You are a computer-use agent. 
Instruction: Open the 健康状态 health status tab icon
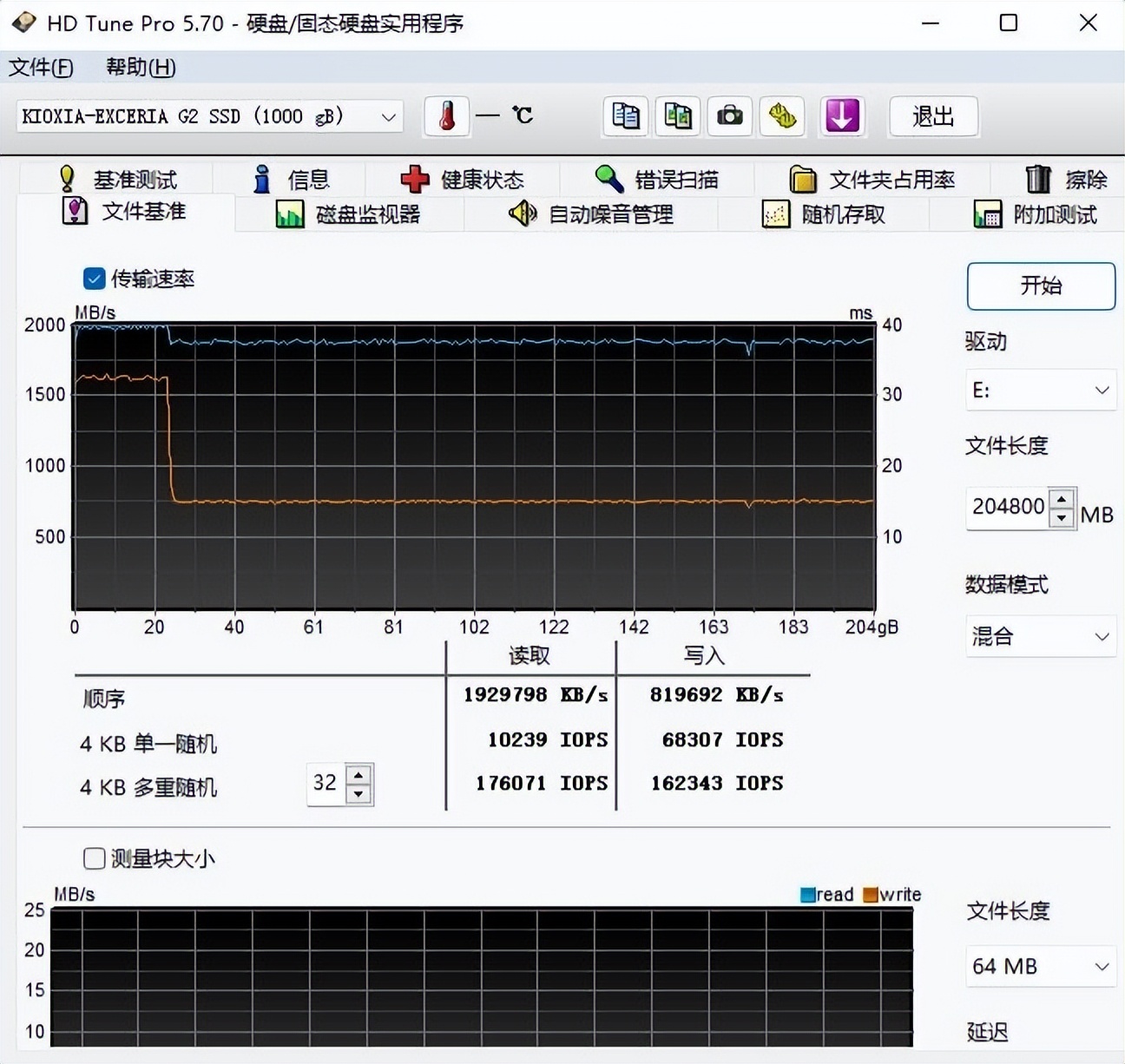point(415,179)
